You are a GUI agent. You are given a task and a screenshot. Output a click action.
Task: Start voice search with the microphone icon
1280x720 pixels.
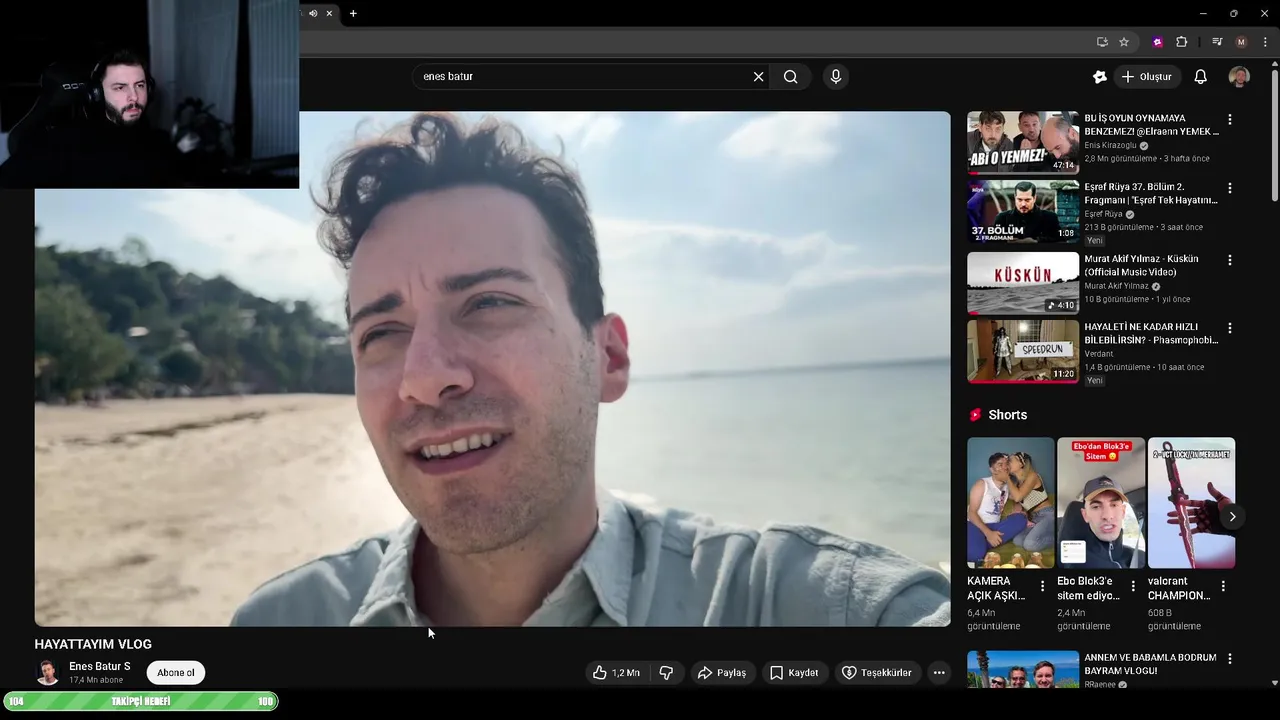click(x=836, y=77)
